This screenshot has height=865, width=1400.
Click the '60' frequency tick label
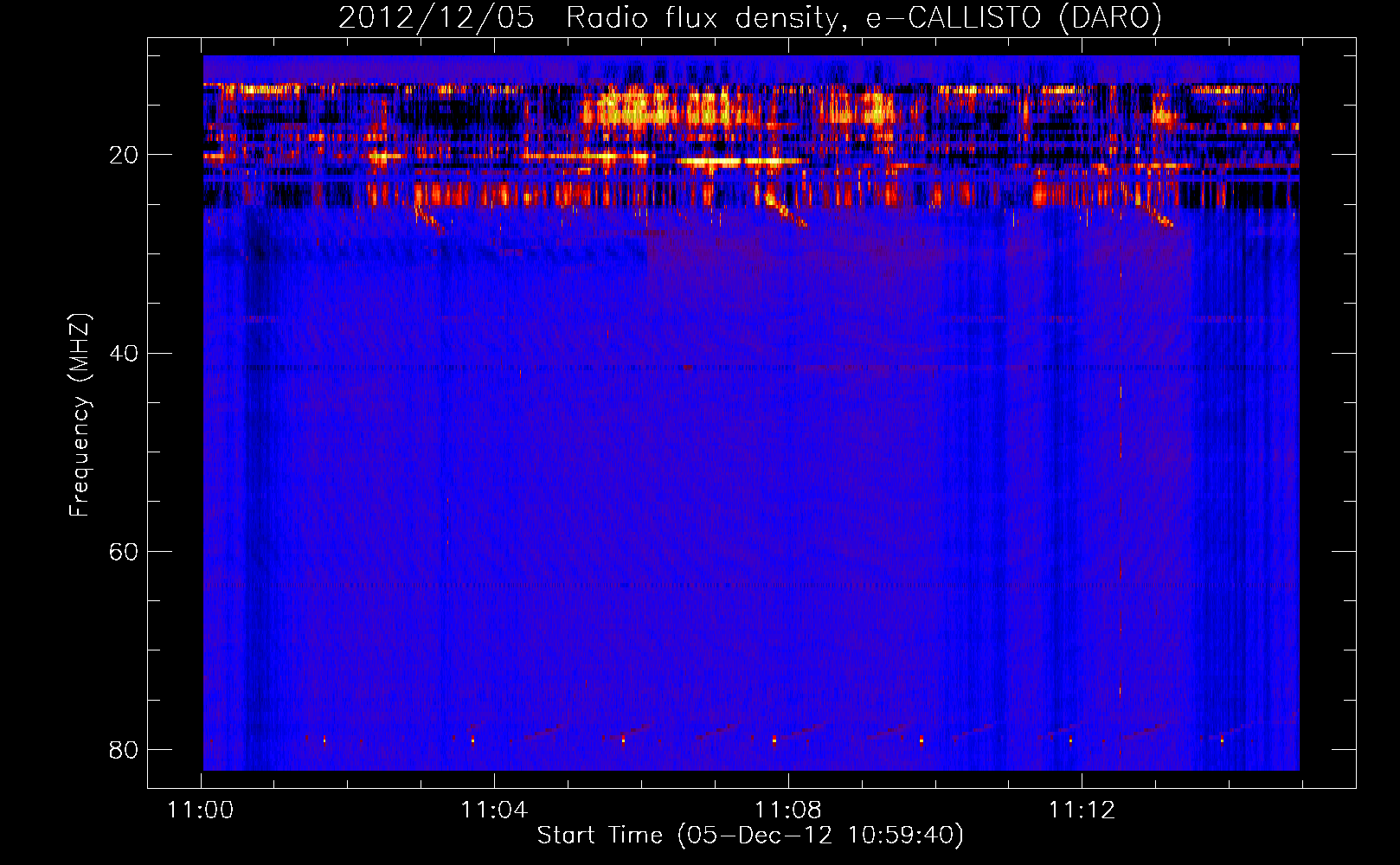(x=124, y=551)
